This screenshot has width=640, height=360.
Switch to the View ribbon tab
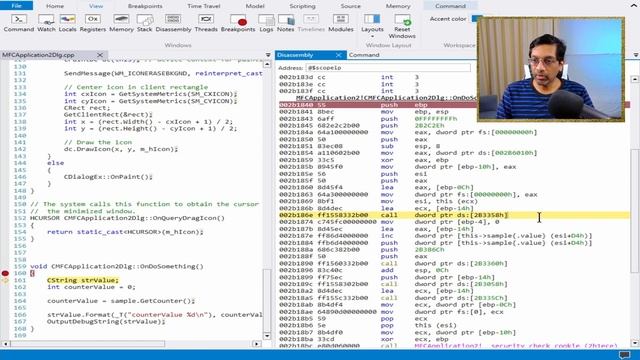tap(96, 6)
